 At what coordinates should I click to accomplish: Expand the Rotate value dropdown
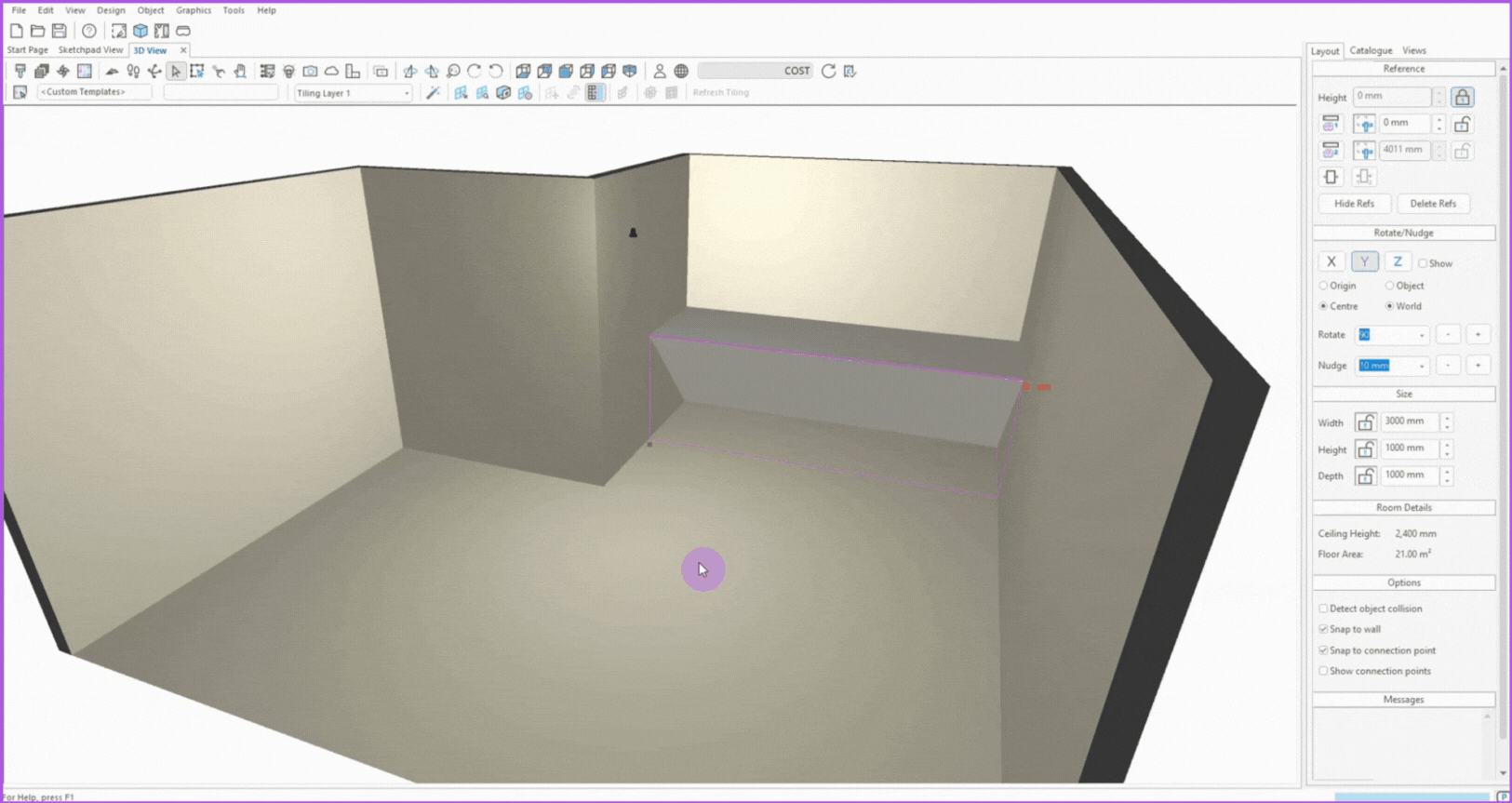1421,335
